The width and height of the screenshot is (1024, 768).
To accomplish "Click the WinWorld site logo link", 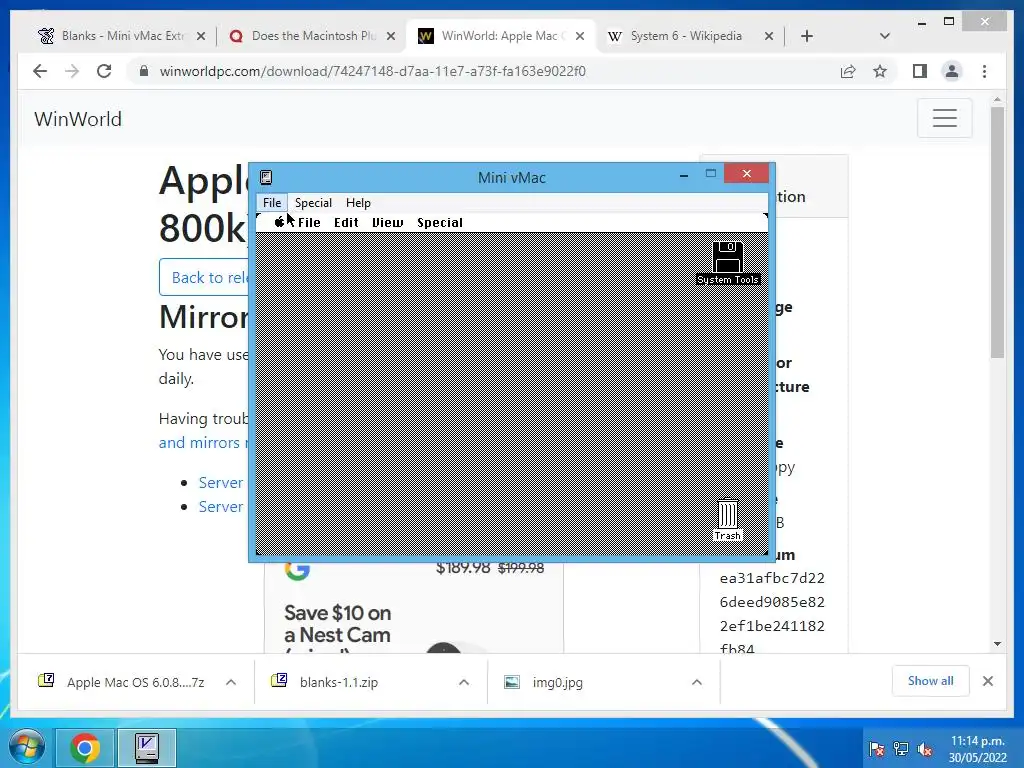I will 78,119.
